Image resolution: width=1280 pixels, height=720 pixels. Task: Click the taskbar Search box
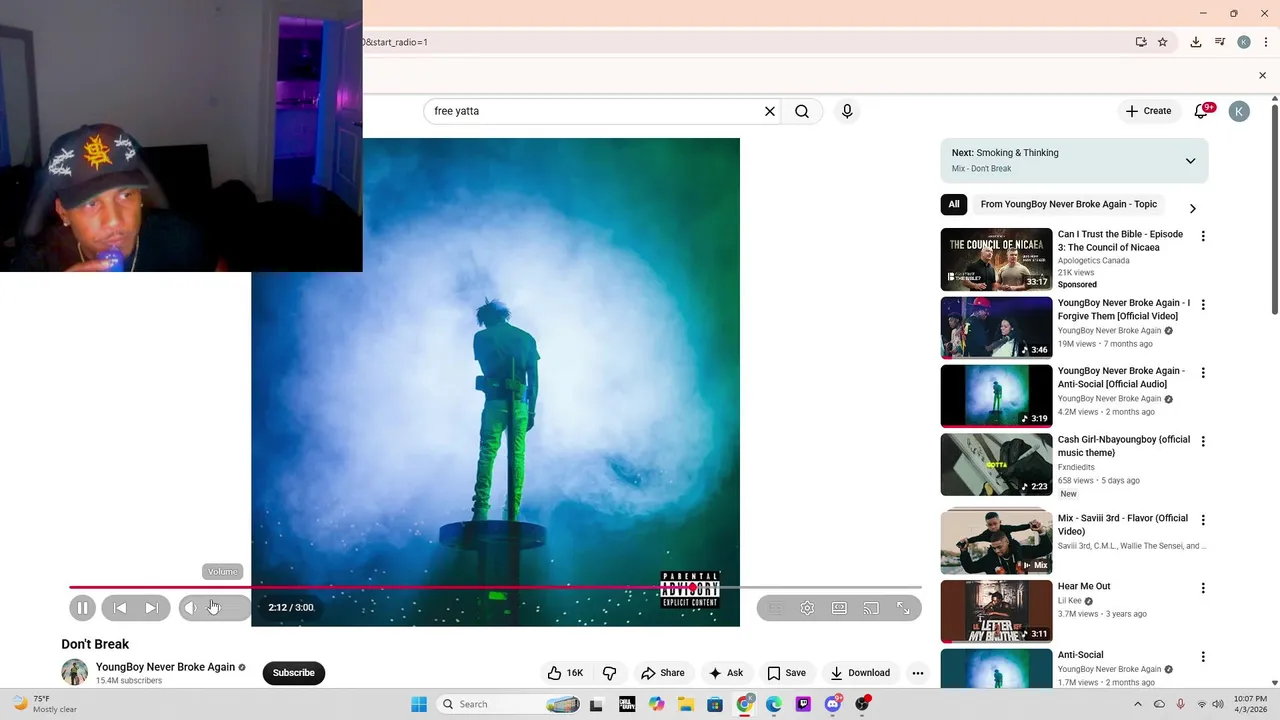(508, 704)
